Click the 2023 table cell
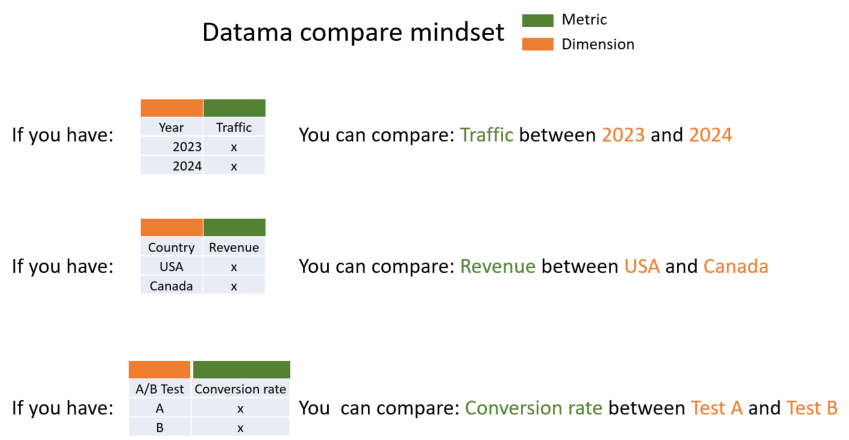Image resolution: width=849 pixels, height=440 pixels. click(171, 147)
